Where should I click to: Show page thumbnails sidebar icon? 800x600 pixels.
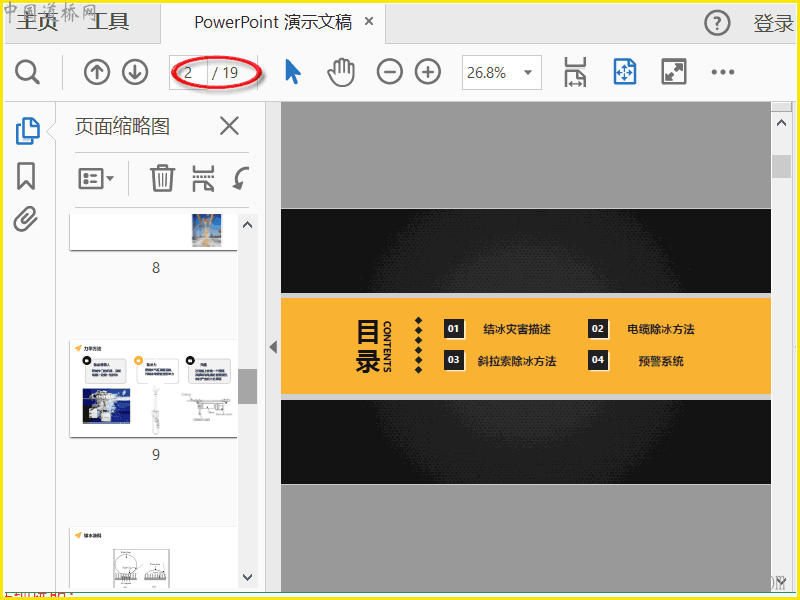point(28,131)
